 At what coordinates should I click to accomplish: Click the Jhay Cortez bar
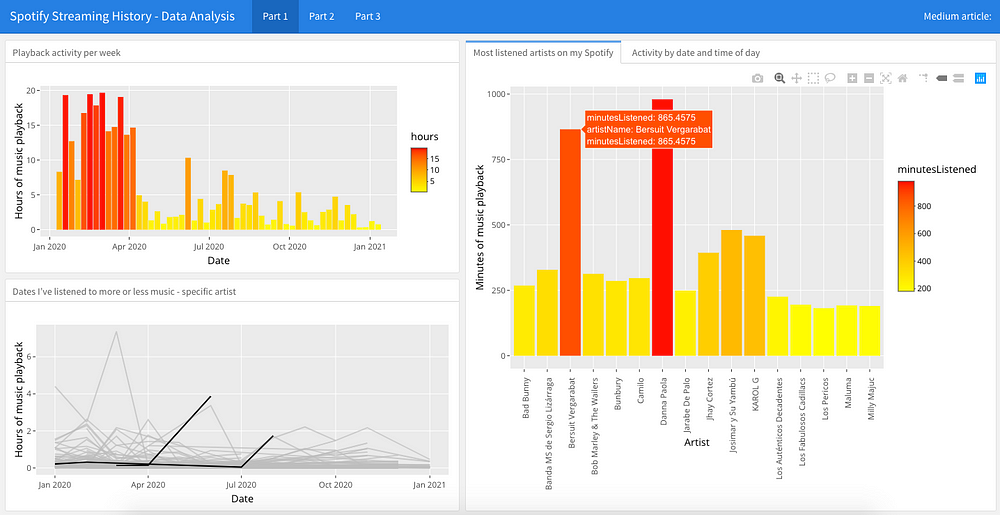click(x=708, y=304)
